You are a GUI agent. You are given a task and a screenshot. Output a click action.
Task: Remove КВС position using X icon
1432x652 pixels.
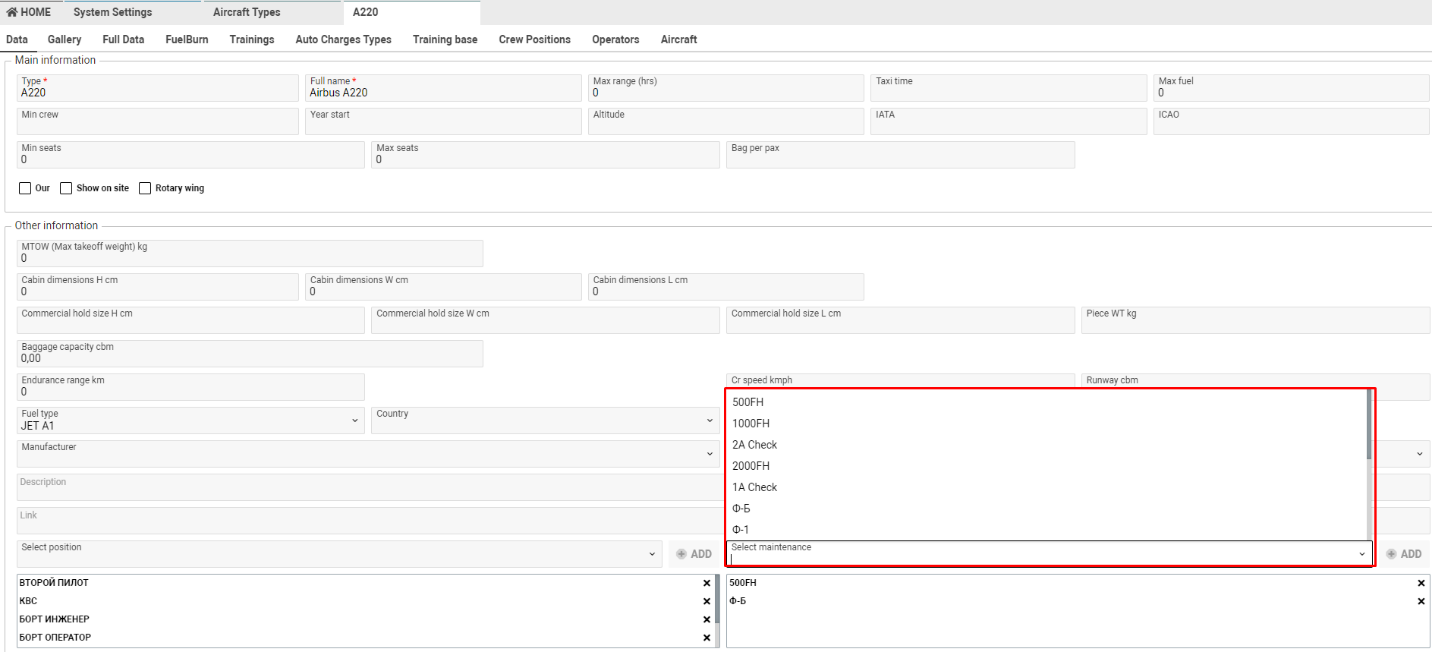[706, 601]
